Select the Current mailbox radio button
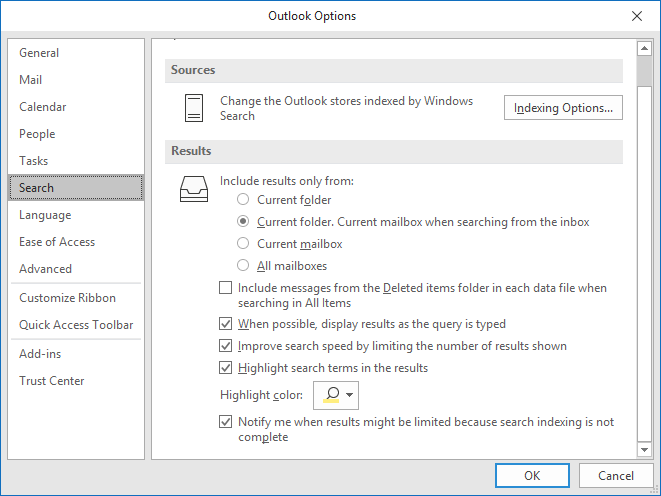661x496 pixels. pos(243,243)
